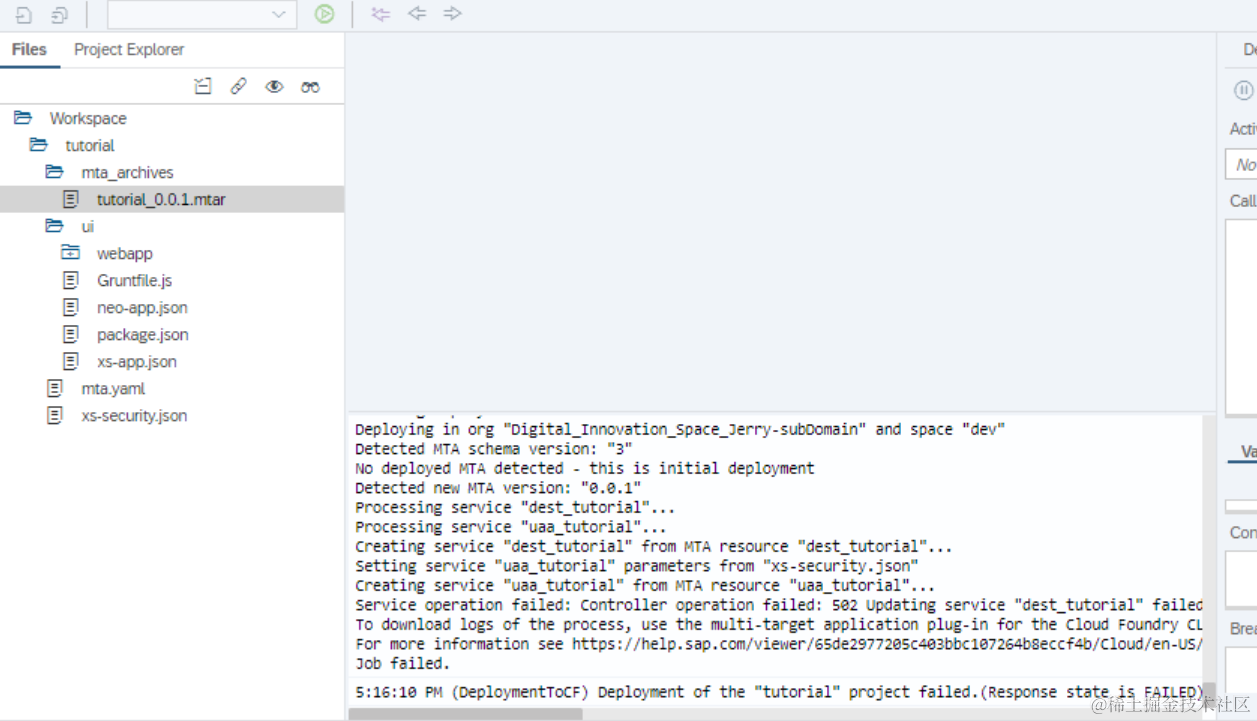This screenshot has height=721, width=1257.
Task: Collapse the Workspace root folder
Action: pos(22,118)
